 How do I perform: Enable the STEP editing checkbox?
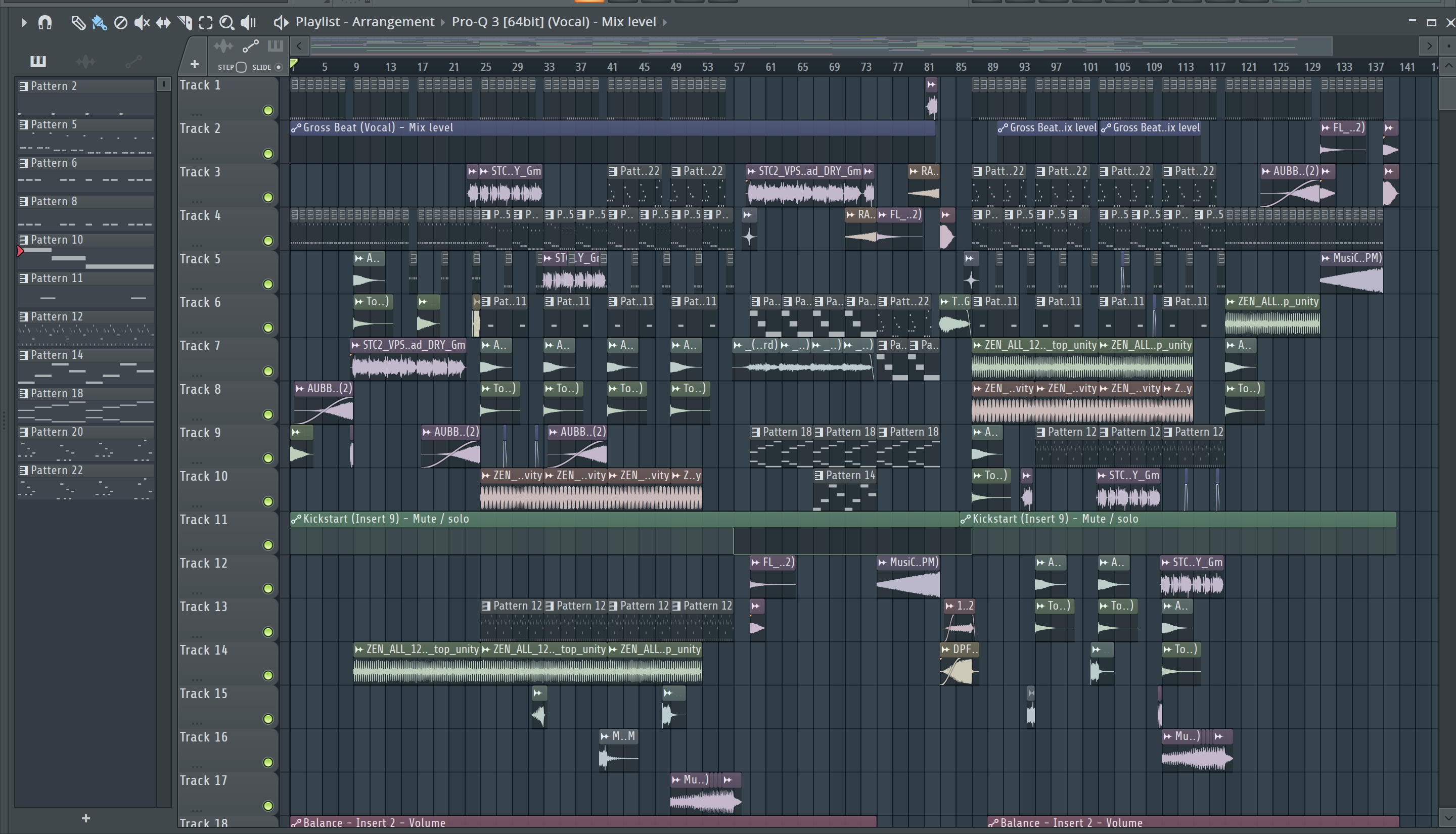point(241,67)
